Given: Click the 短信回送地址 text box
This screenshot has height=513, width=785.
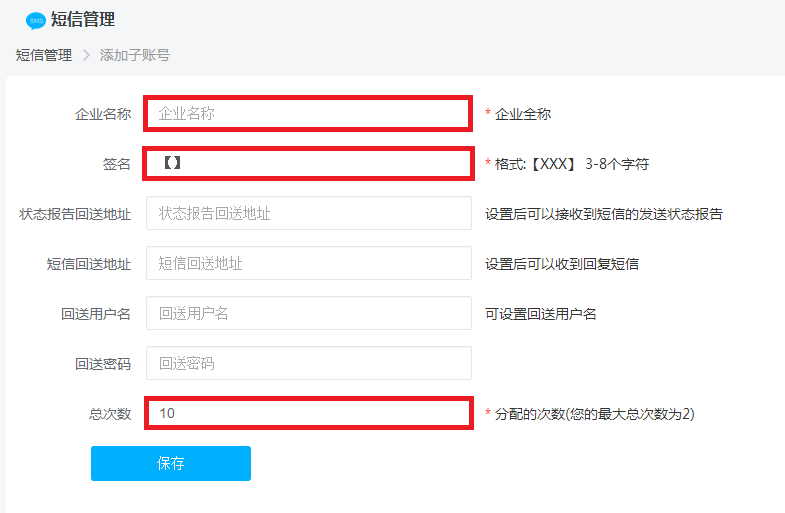Looking at the screenshot, I should [309, 263].
